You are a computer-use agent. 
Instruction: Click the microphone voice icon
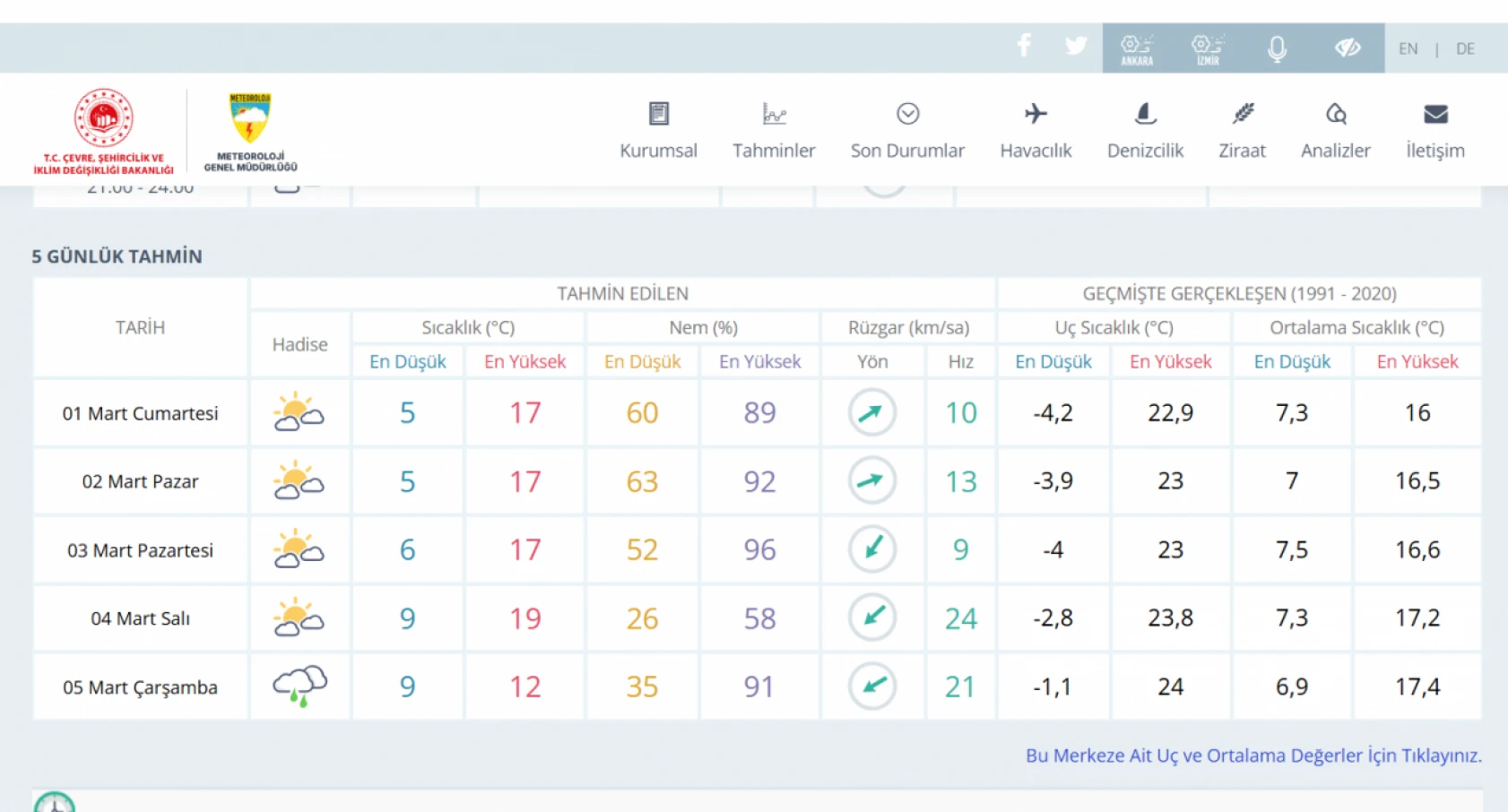pyautogui.click(x=1277, y=48)
